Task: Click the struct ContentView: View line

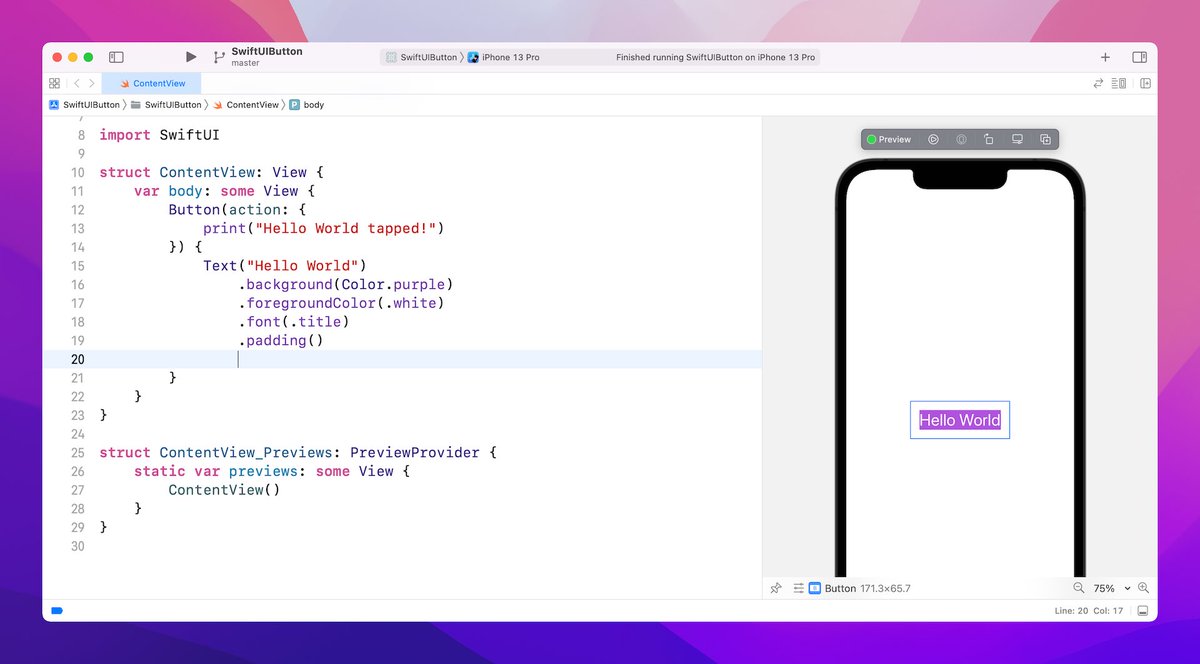Action: click(212, 172)
